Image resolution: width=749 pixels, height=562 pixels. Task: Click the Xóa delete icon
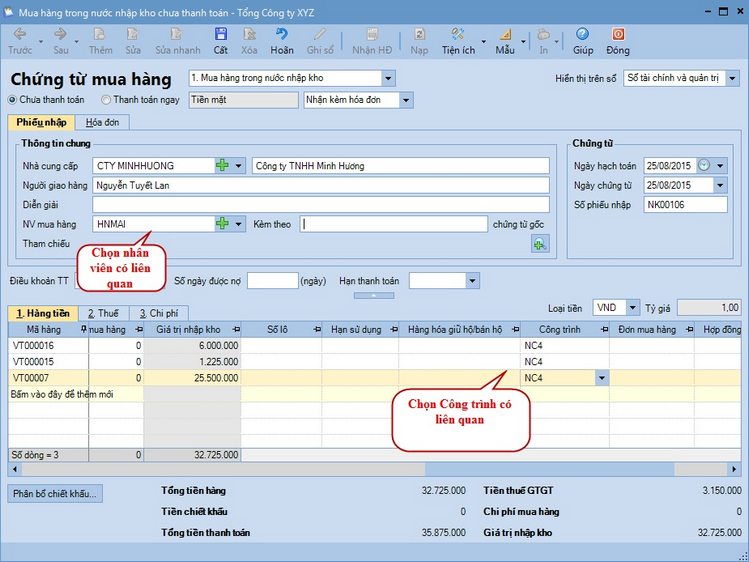249,34
